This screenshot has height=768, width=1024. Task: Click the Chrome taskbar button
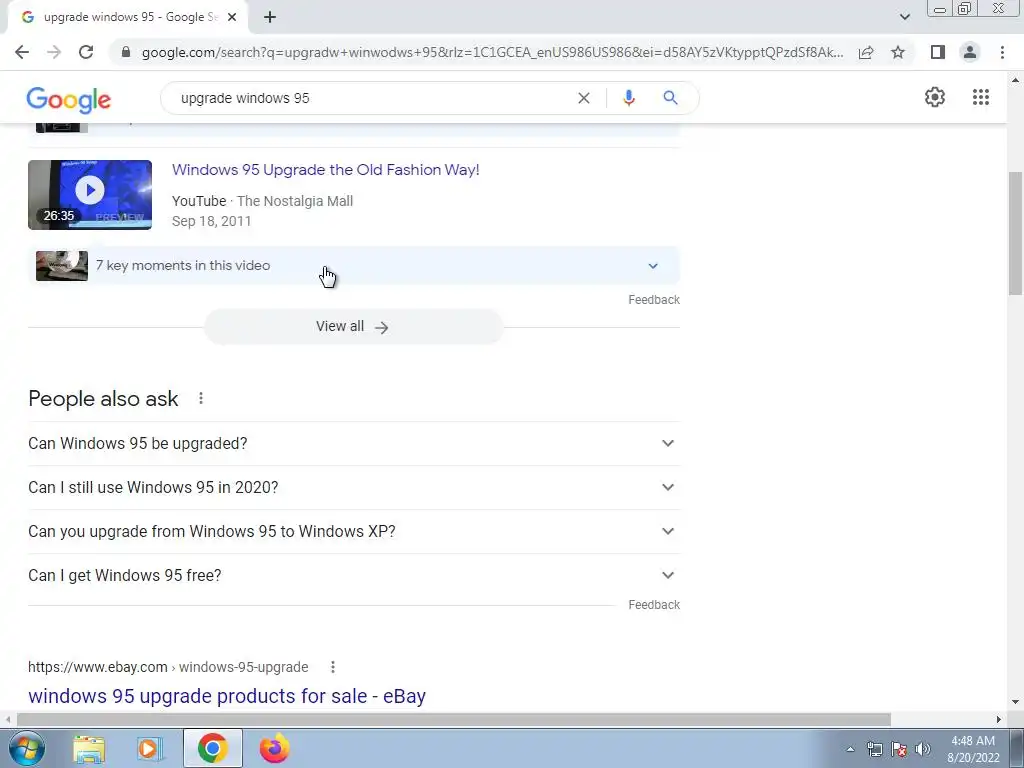point(212,748)
